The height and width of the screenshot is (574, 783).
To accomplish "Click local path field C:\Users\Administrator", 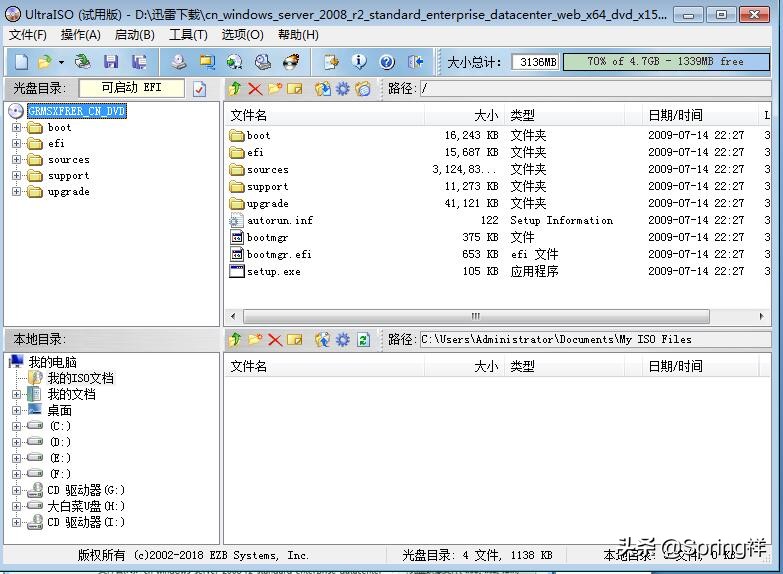I will tap(595, 340).
